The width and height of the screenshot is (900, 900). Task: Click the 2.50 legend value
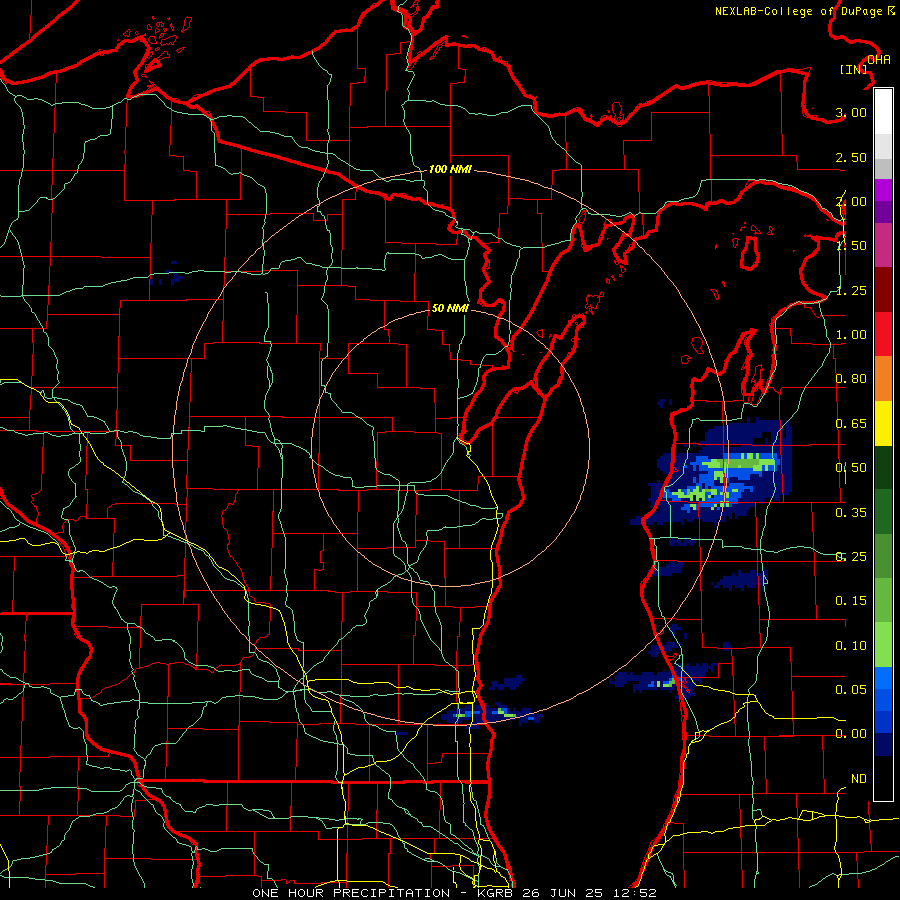click(851, 157)
